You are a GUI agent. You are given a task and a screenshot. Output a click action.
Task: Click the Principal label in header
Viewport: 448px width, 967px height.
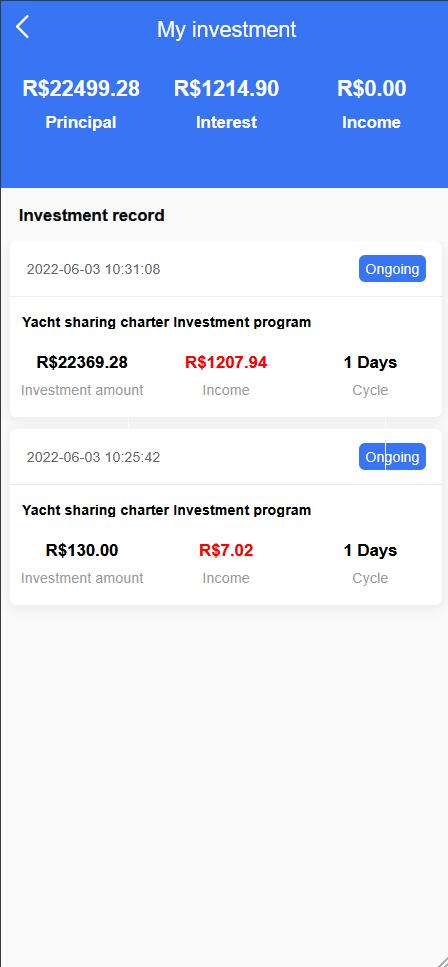point(81,122)
